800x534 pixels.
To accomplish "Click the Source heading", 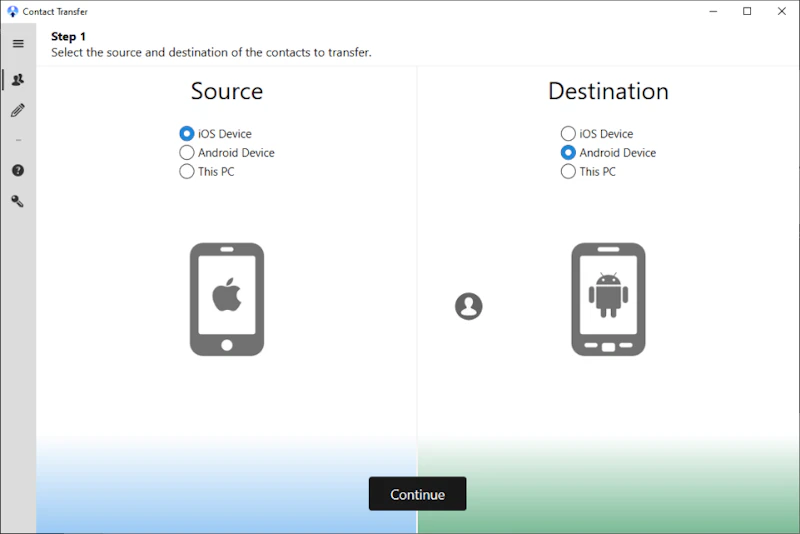I will coord(227,91).
